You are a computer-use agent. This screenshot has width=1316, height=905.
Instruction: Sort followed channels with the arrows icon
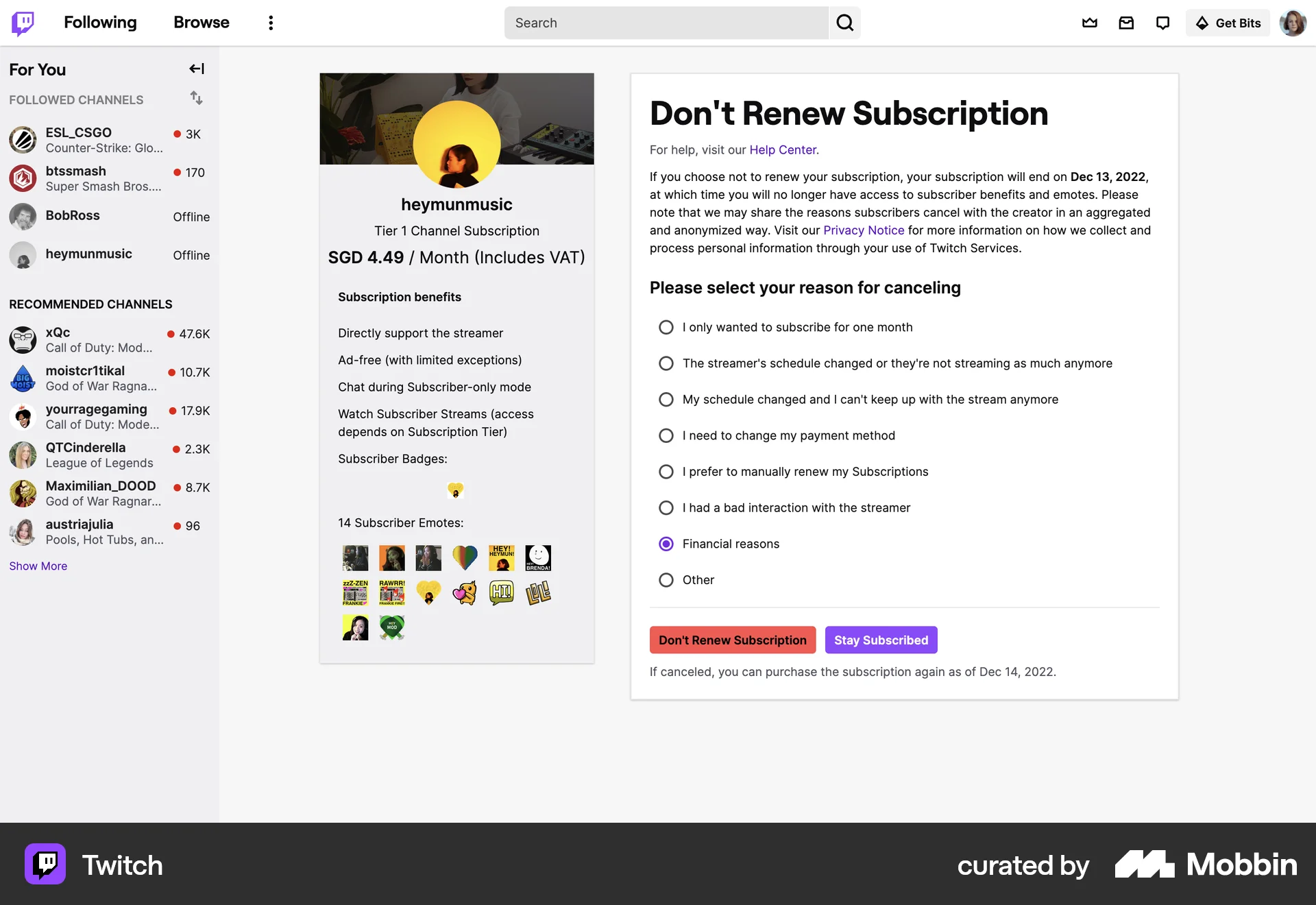(x=197, y=99)
